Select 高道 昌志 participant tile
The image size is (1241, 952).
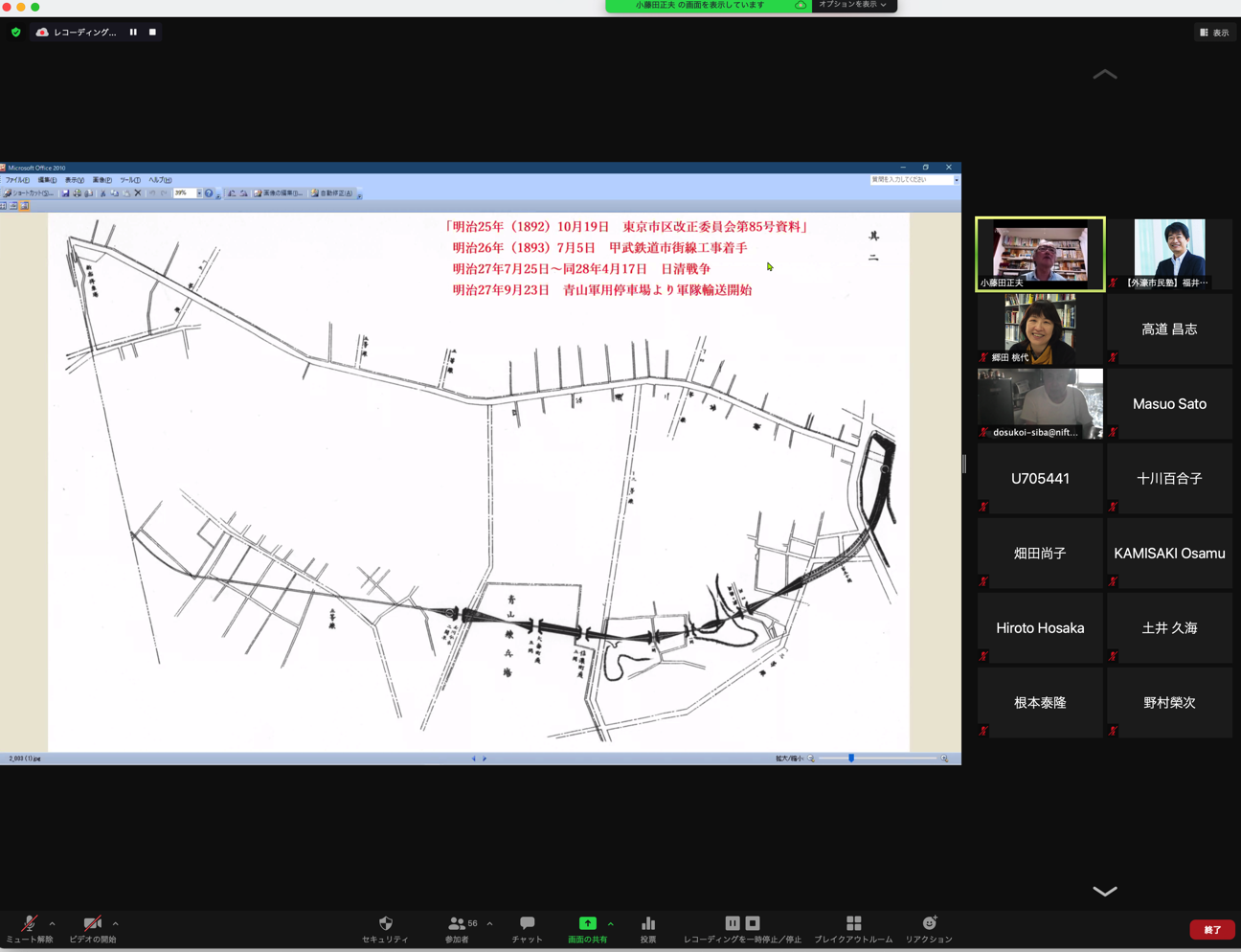[x=1169, y=329]
